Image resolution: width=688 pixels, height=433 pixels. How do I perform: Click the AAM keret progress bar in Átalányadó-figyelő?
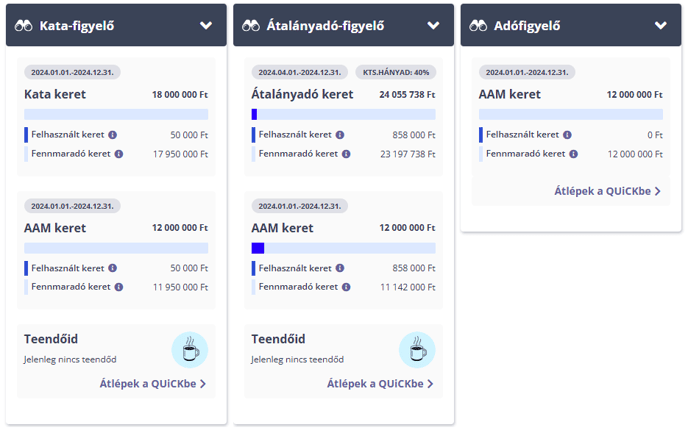pos(343,248)
